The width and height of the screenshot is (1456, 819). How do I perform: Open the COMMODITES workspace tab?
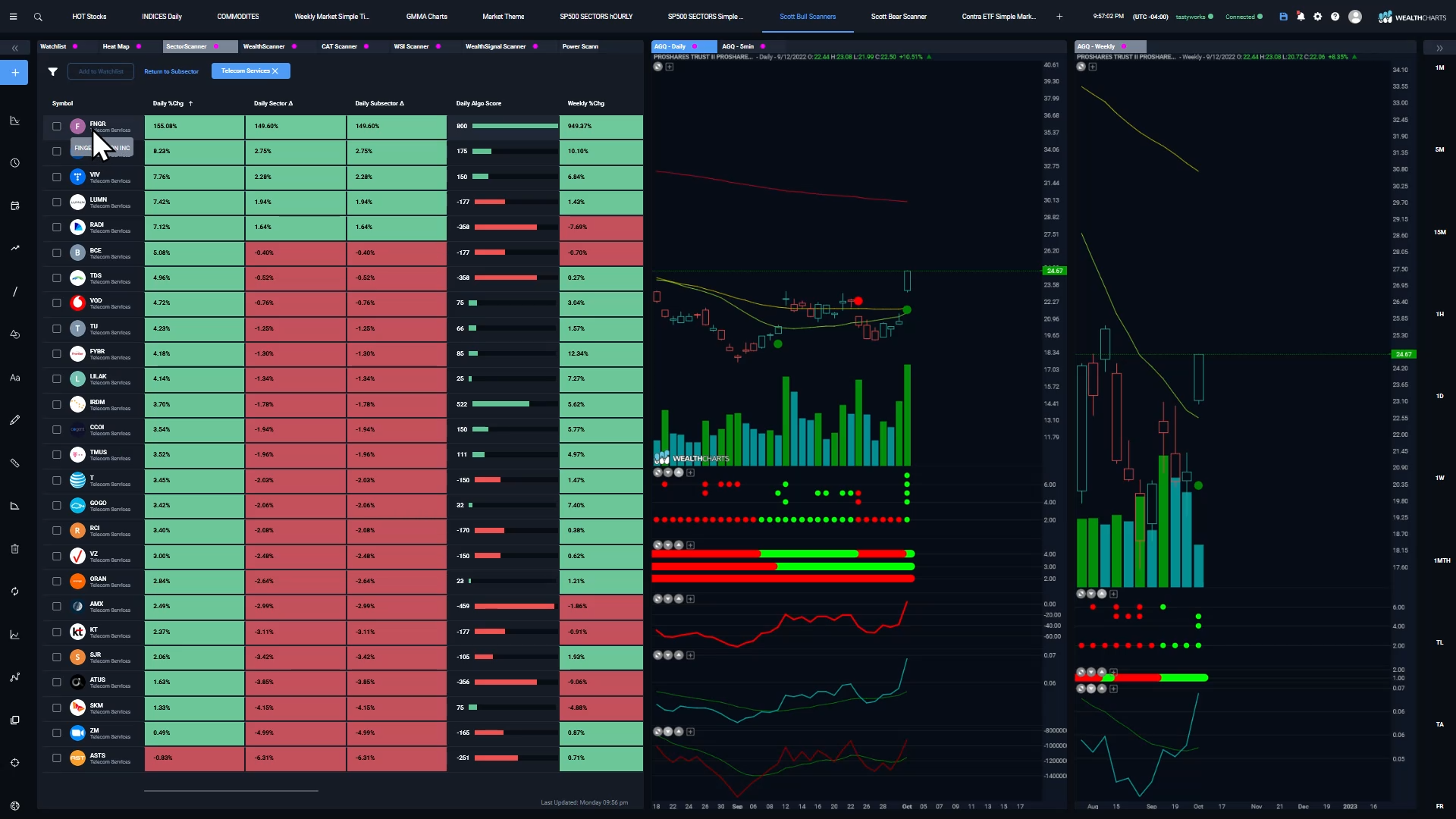coord(238,17)
